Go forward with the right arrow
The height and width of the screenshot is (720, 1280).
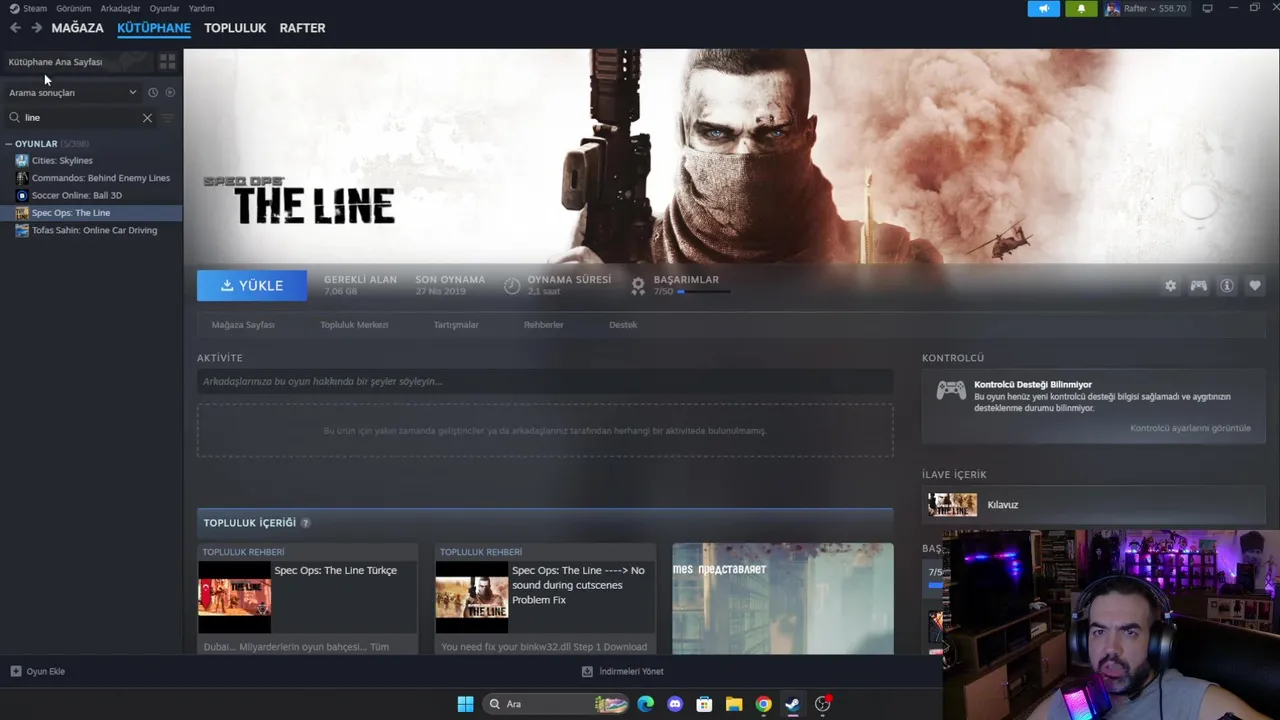(x=37, y=28)
